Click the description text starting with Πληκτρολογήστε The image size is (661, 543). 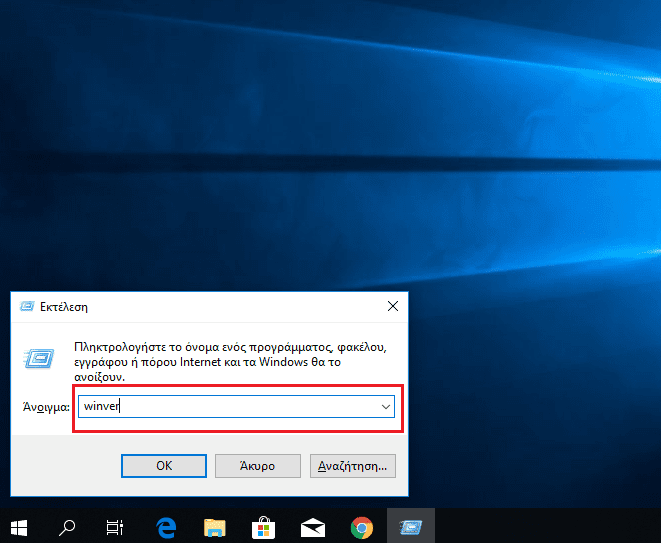(230, 362)
